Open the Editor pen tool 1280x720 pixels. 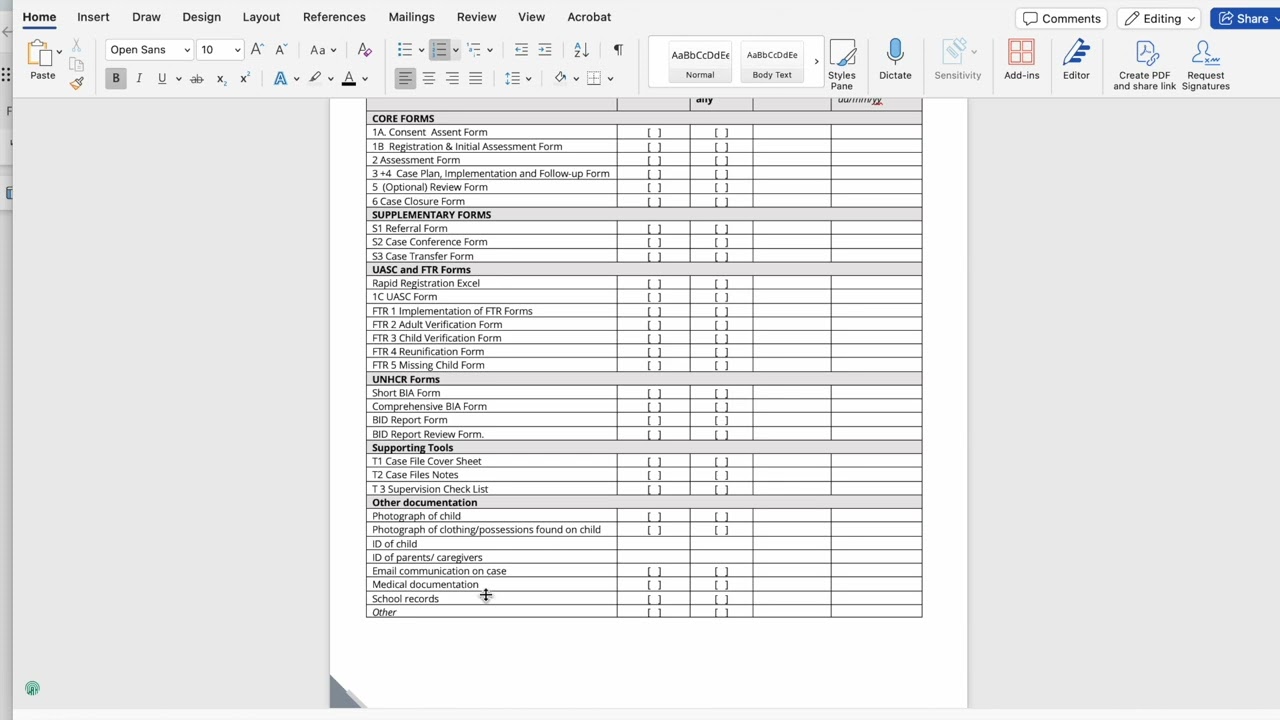pos(1076,61)
